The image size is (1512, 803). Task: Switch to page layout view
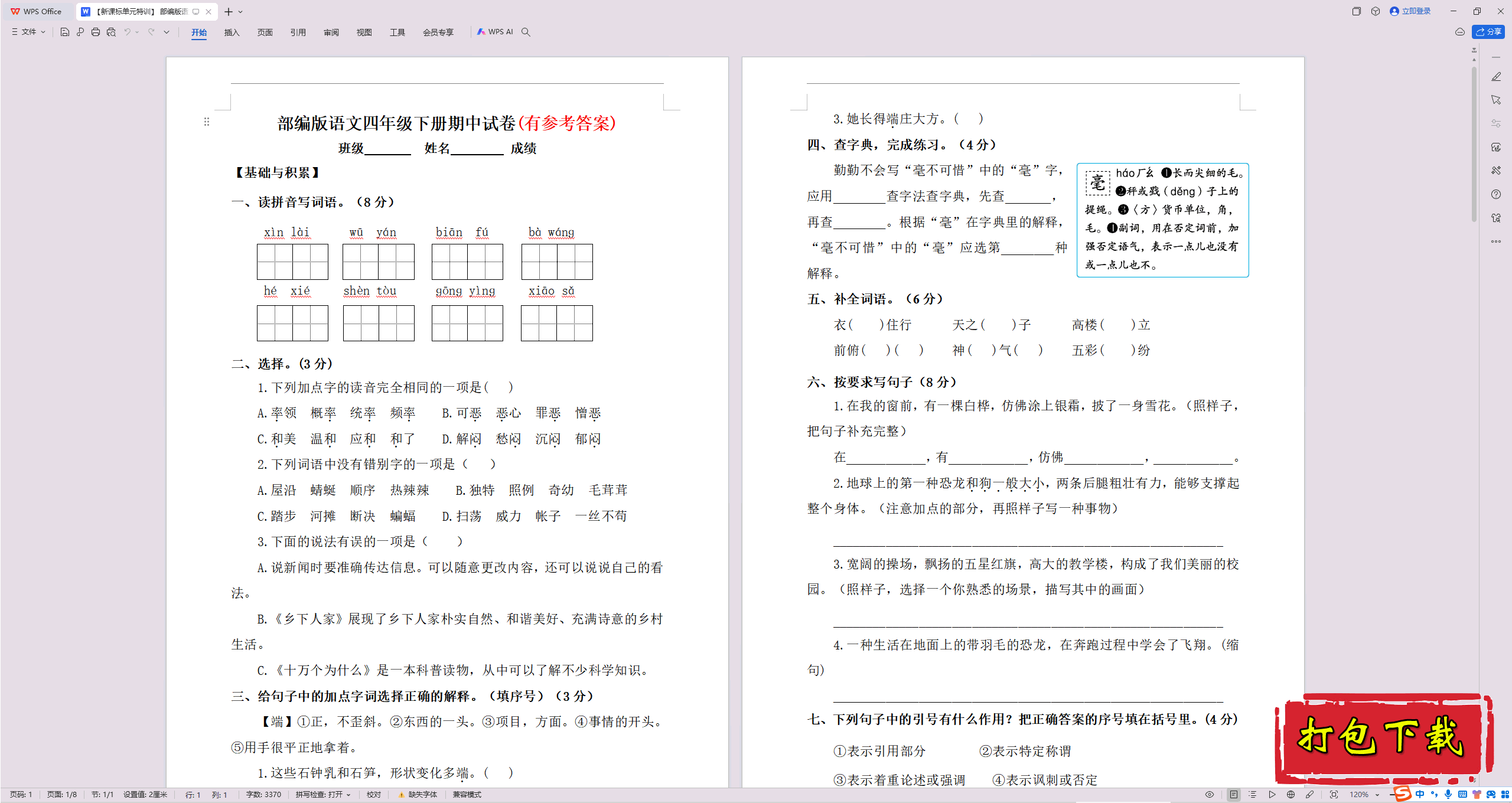pos(1234,795)
